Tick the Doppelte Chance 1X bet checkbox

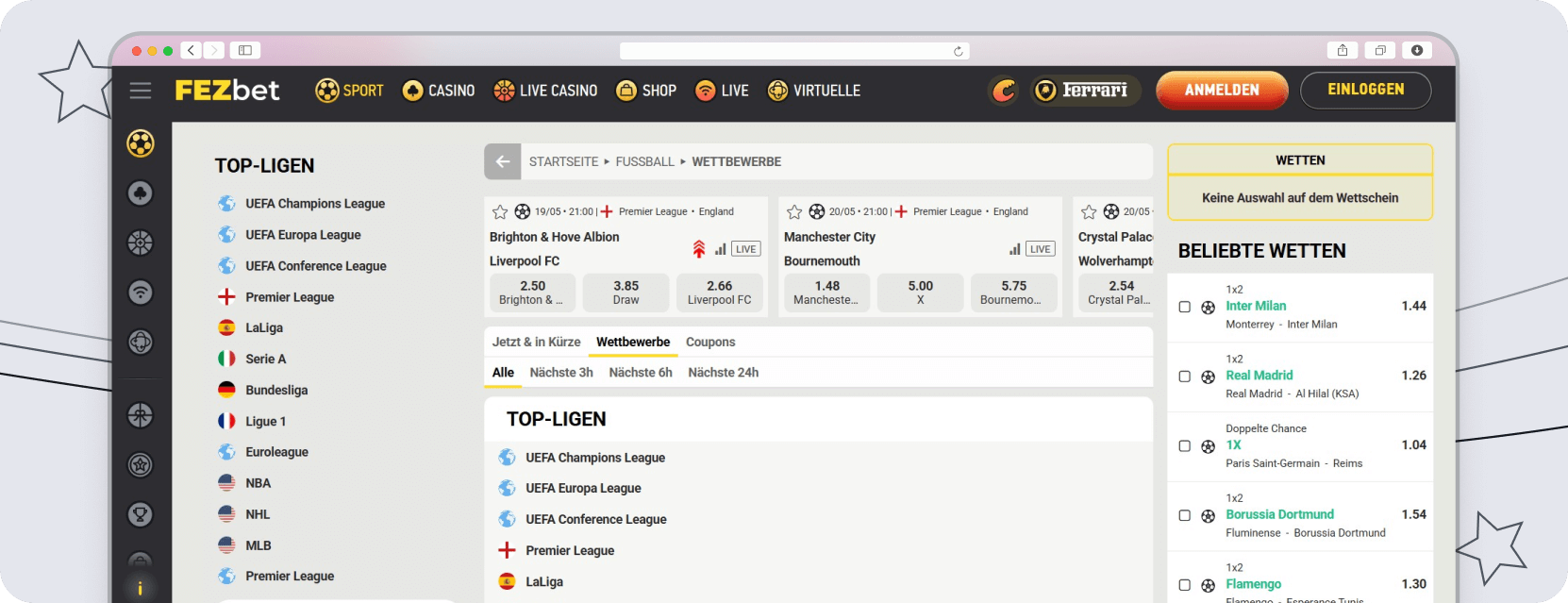click(1185, 445)
